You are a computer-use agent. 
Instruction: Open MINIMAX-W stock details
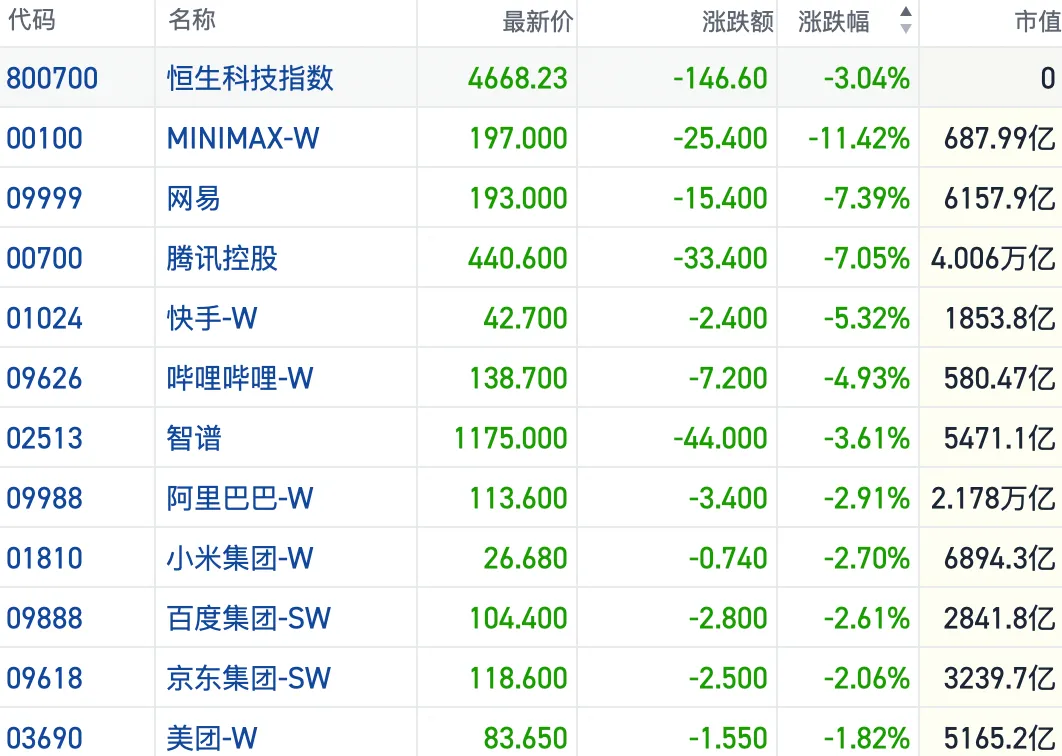[242, 138]
